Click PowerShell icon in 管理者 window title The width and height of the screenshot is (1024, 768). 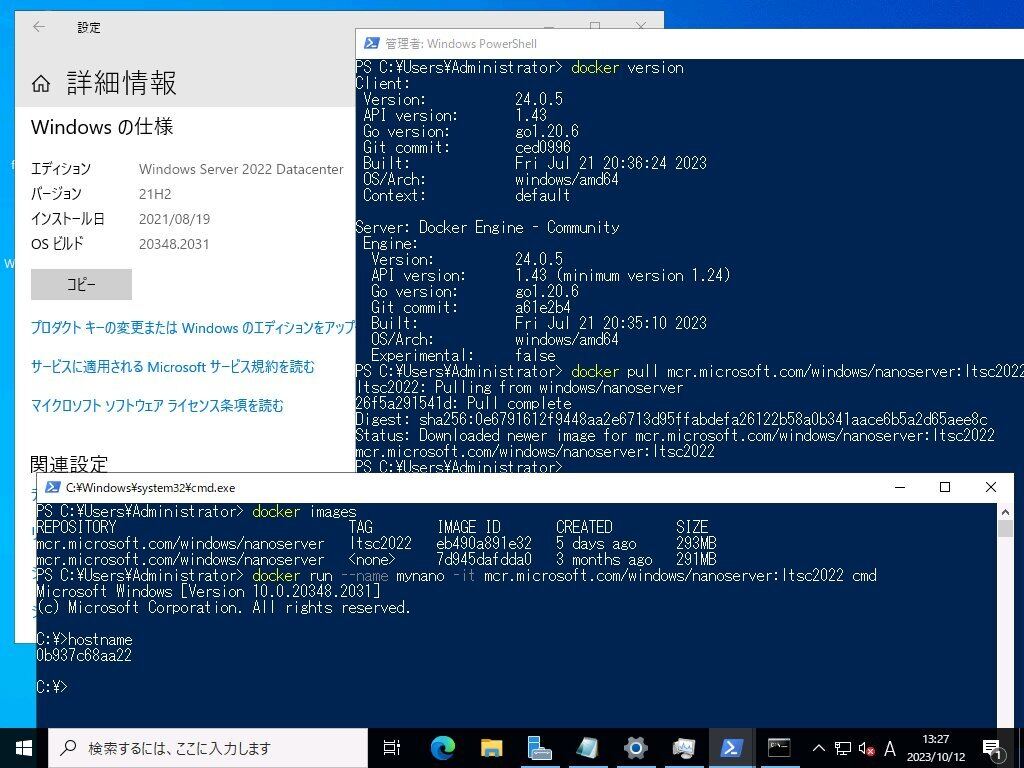pos(372,43)
